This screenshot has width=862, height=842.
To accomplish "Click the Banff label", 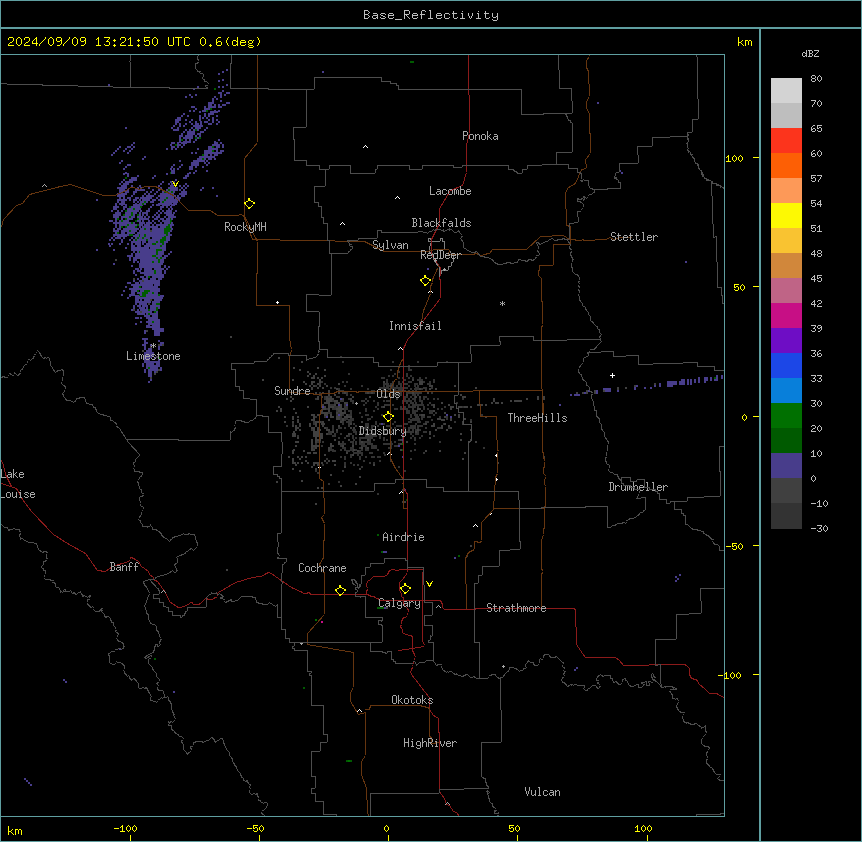I will [x=124, y=567].
